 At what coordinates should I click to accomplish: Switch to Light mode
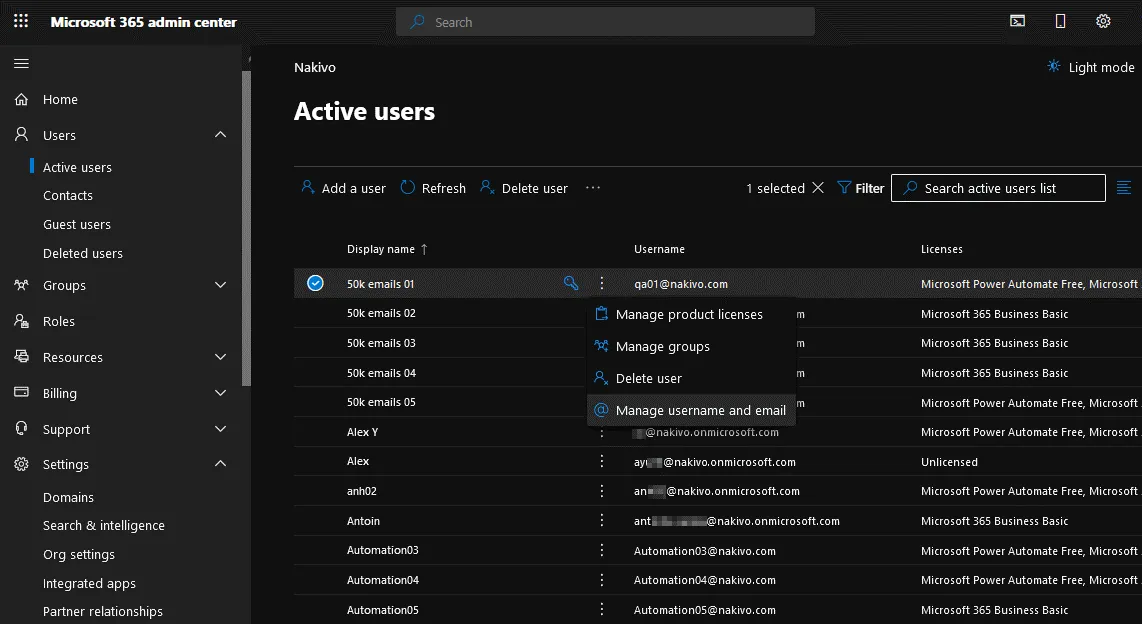[x=1090, y=67]
